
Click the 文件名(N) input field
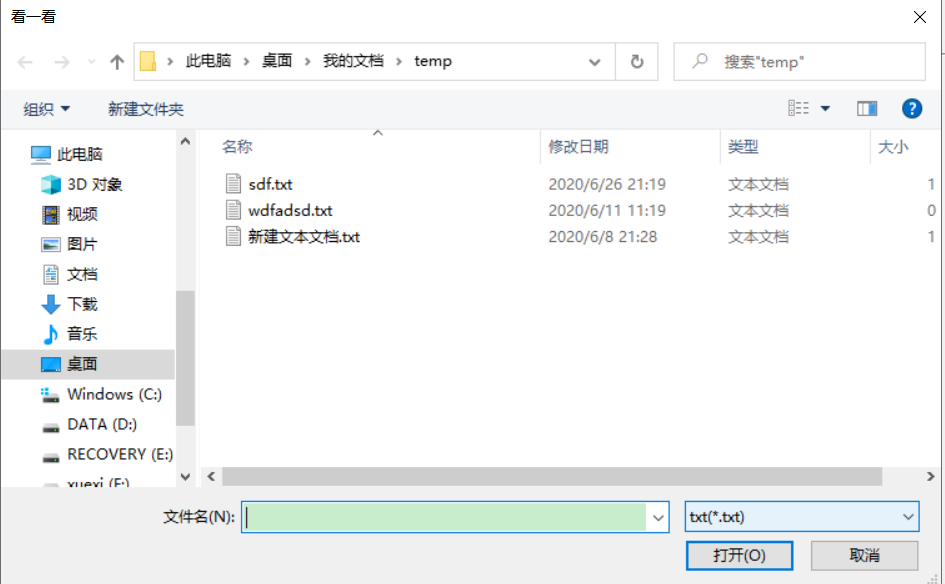[446, 517]
